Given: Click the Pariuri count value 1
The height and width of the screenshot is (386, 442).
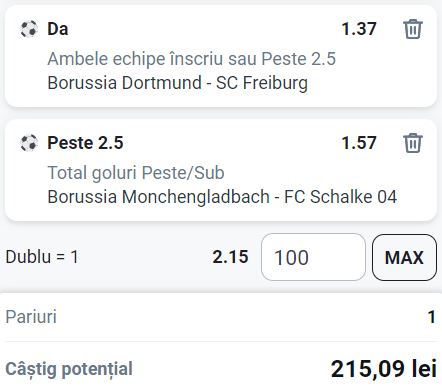Looking at the screenshot, I should 432,317.
